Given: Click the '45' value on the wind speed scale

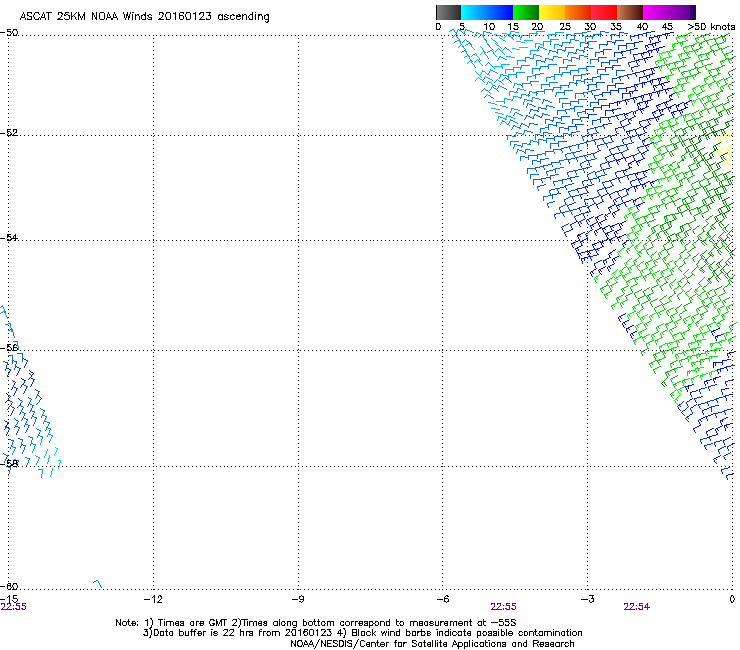Looking at the screenshot, I should click(x=667, y=27).
